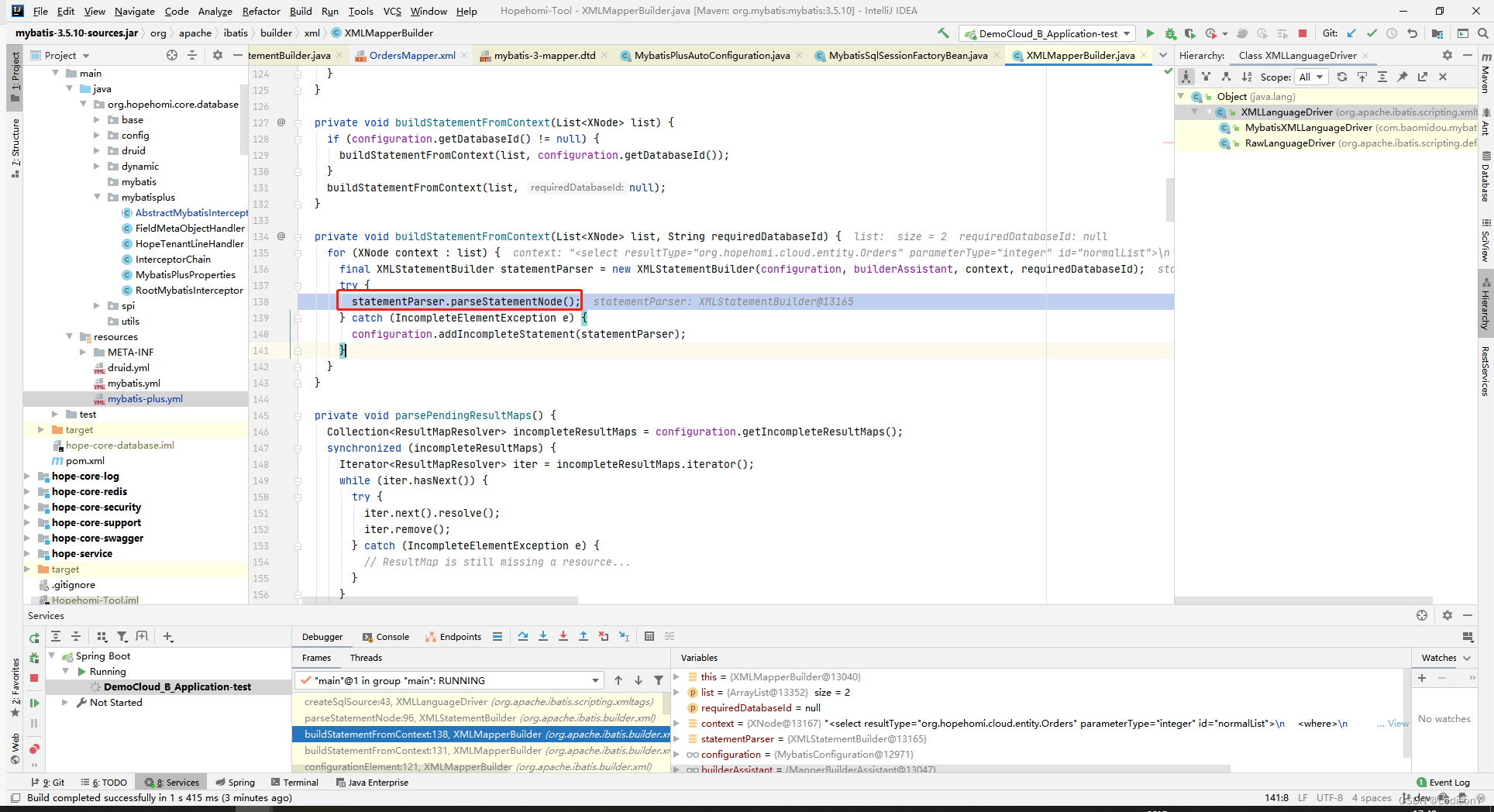
Task: Expand the 'this' variable node
Action: (677, 677)
